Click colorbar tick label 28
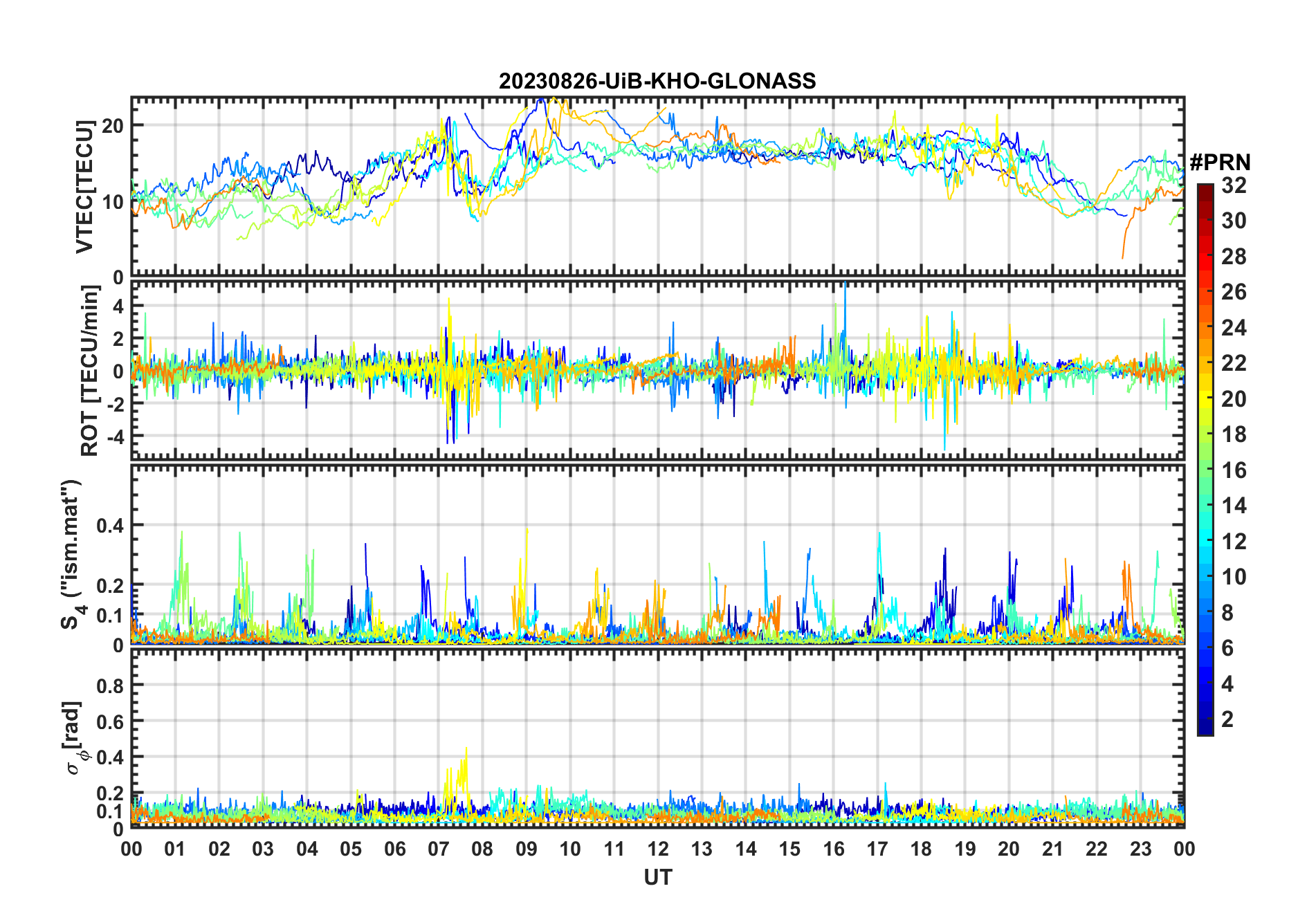 pos(1234,257)
